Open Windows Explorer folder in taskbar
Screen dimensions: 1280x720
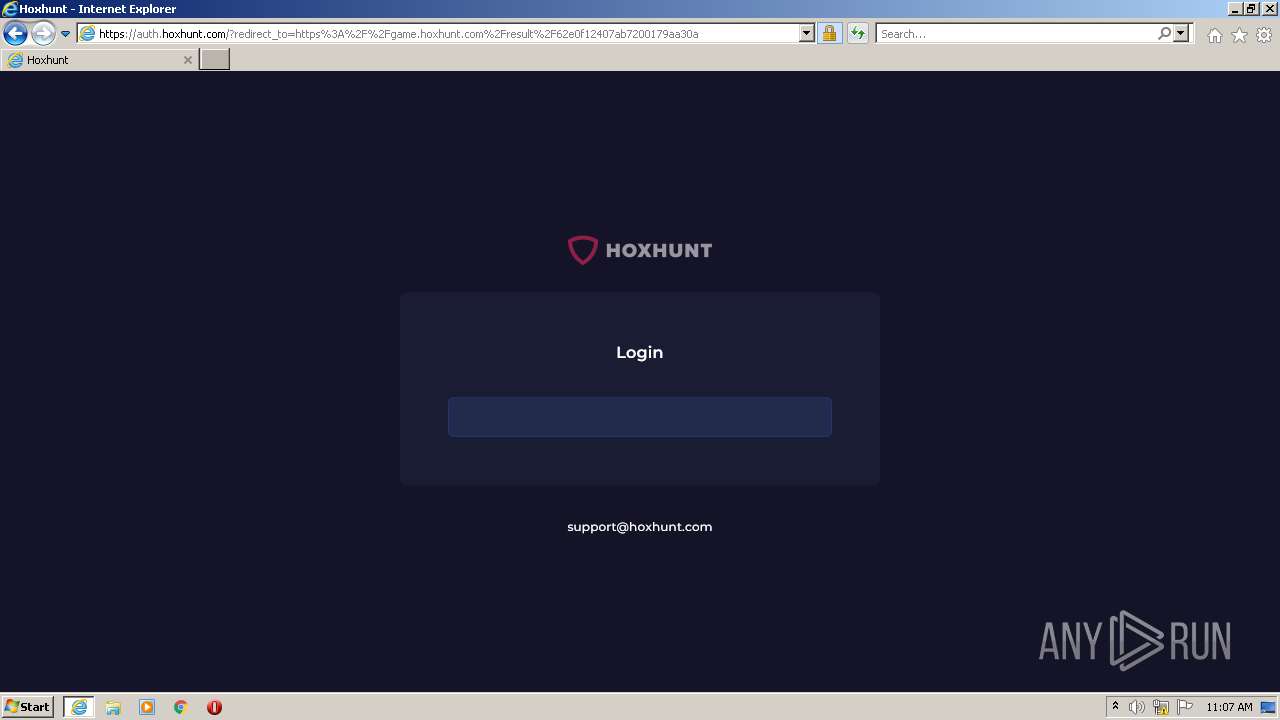pos(113,707)
